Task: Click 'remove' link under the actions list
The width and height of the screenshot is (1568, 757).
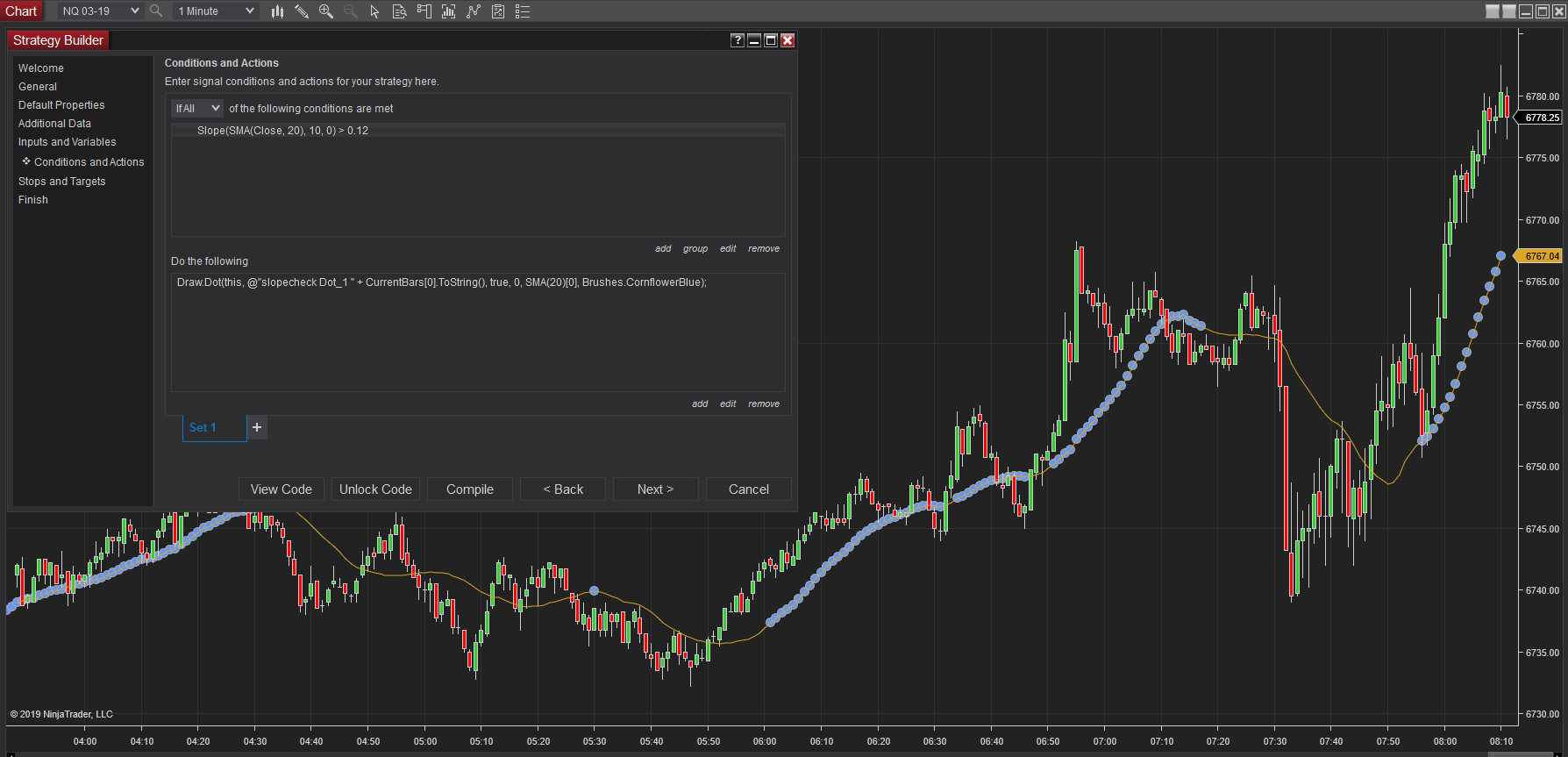Action: click(764, 404)
